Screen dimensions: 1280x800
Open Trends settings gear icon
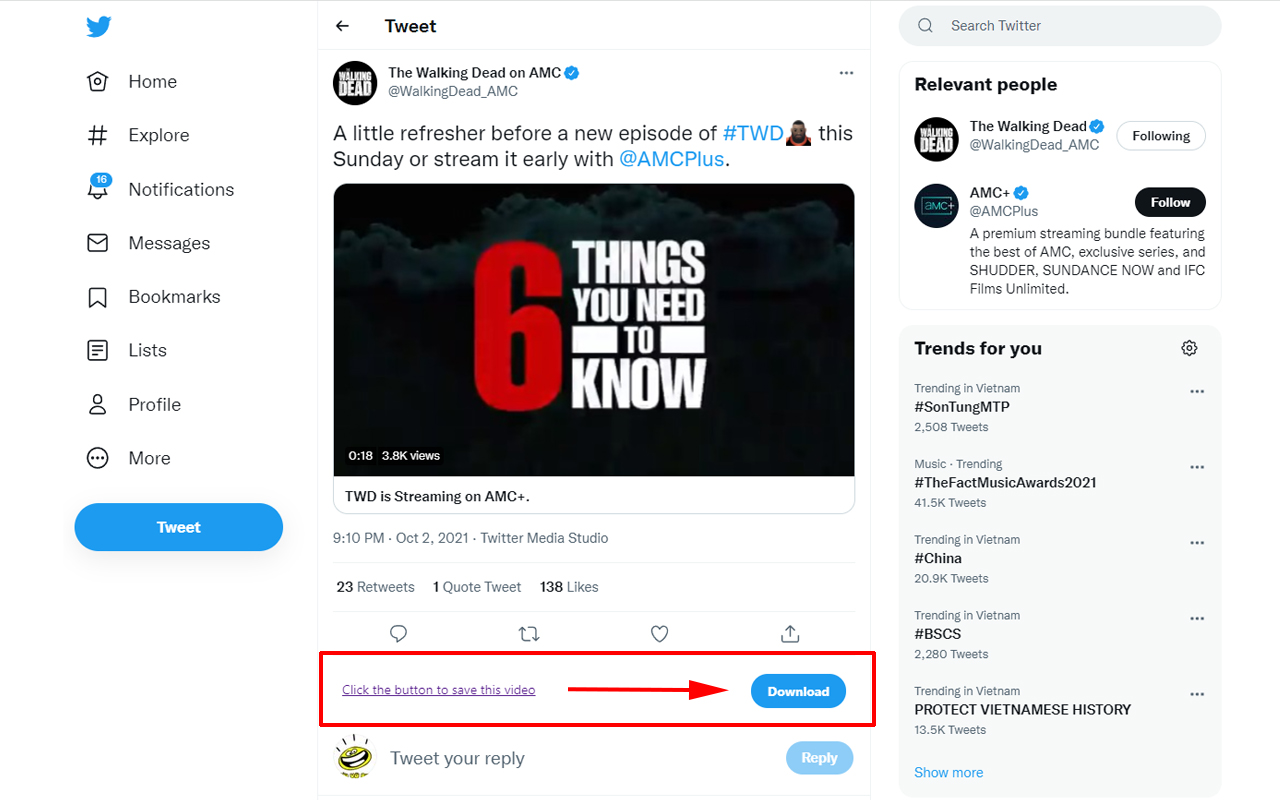1189,348
